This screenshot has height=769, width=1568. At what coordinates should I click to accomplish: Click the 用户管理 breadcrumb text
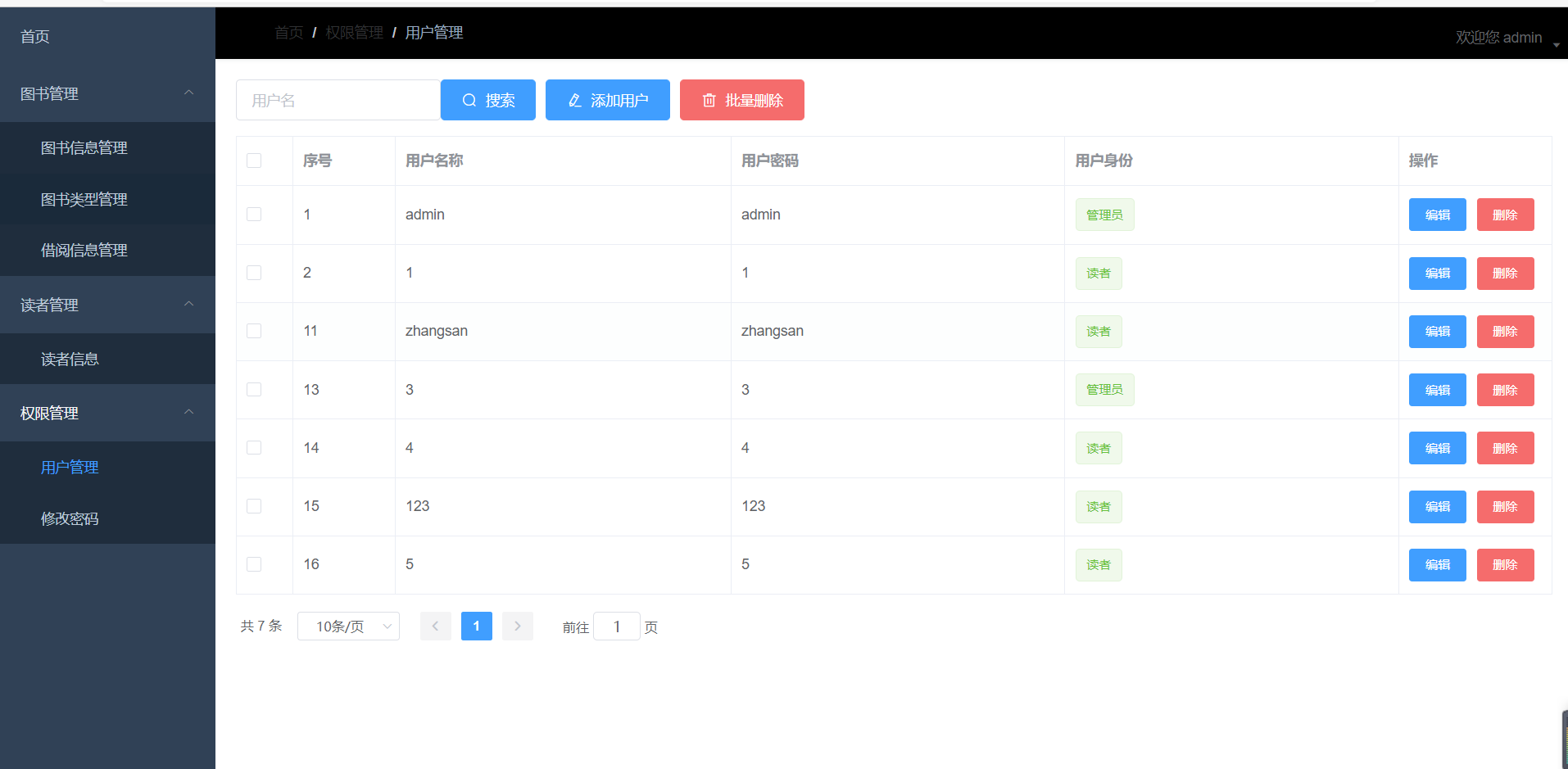click(434, 33)
